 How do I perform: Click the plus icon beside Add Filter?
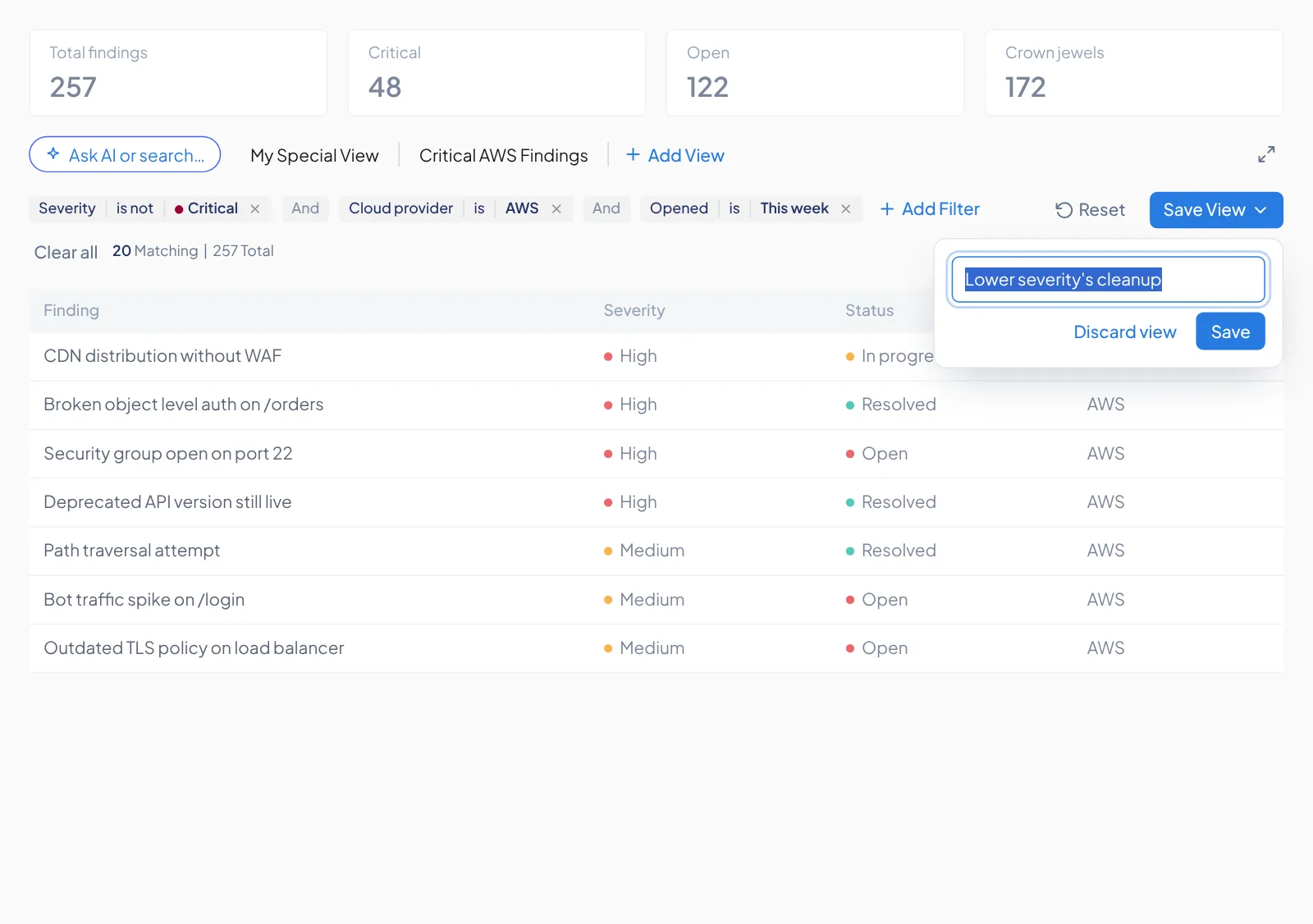[887, 209]
